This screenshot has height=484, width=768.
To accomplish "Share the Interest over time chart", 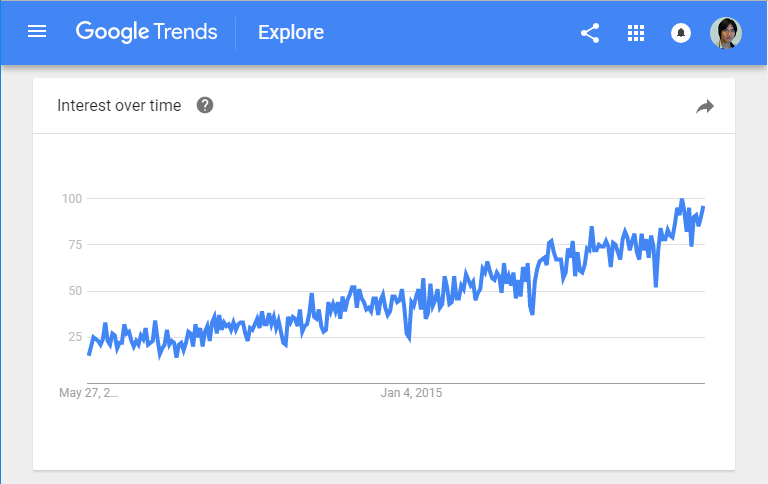I will pyautogui.click(x=705, y=106).
